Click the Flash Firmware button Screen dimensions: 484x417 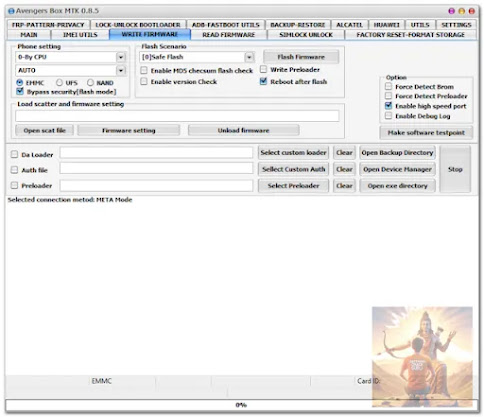(x=301, y=57)
